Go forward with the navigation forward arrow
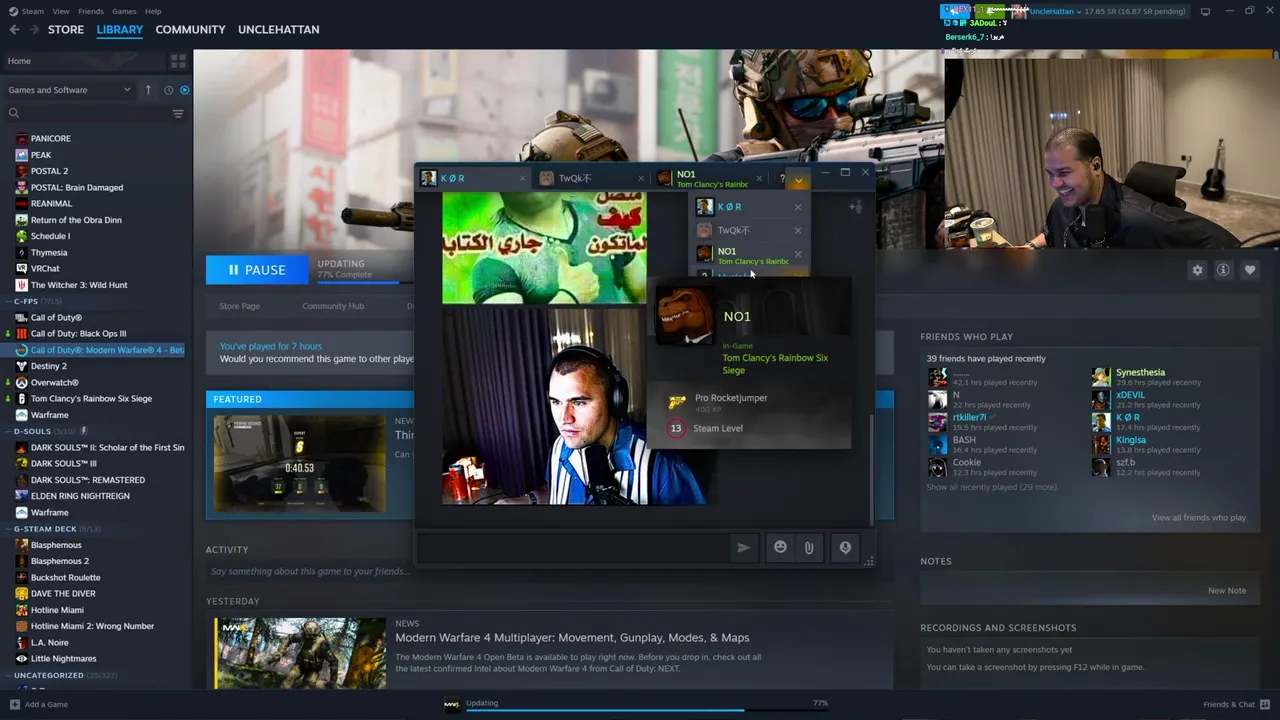Screen dimensions: 1280x720 (34, 30)
